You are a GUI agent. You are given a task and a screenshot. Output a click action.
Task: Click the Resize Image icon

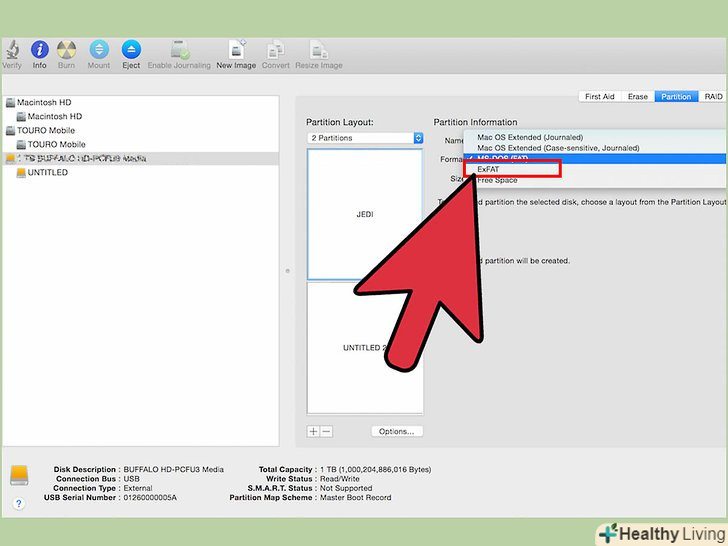coord(318,50)
